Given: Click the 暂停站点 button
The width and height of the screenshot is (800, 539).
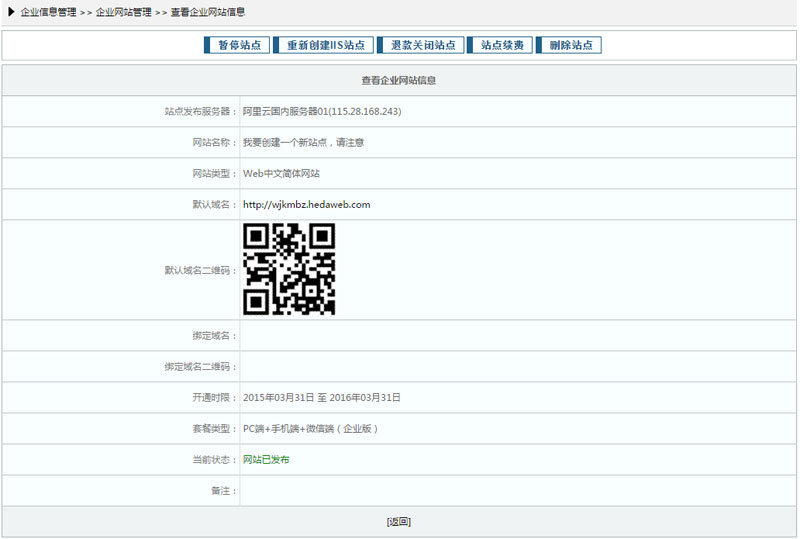Looking at the screenshot, I should 237,45.
